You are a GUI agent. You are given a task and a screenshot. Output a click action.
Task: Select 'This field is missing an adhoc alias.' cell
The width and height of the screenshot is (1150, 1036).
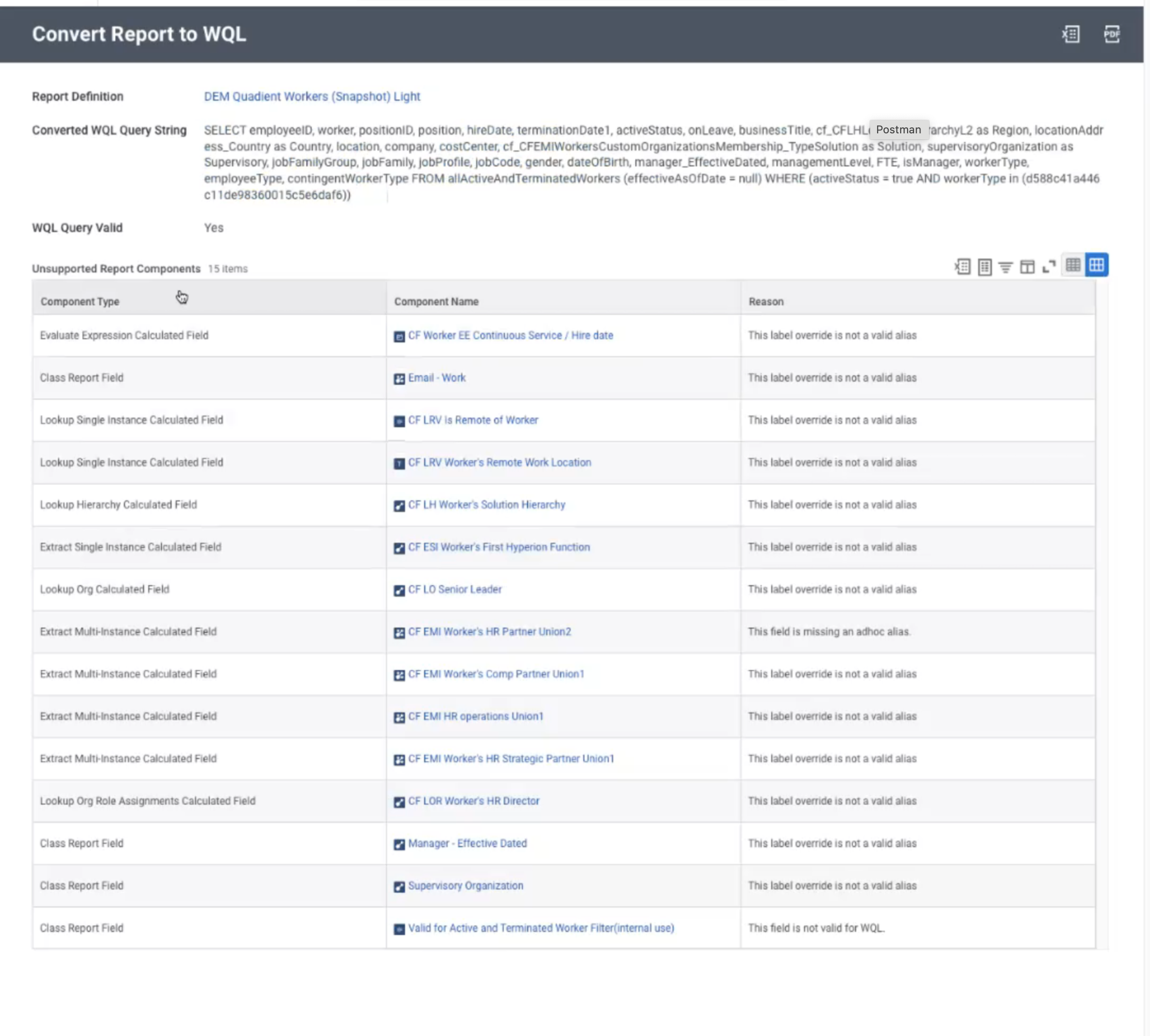pyautogui.click(x=918, y=632)
